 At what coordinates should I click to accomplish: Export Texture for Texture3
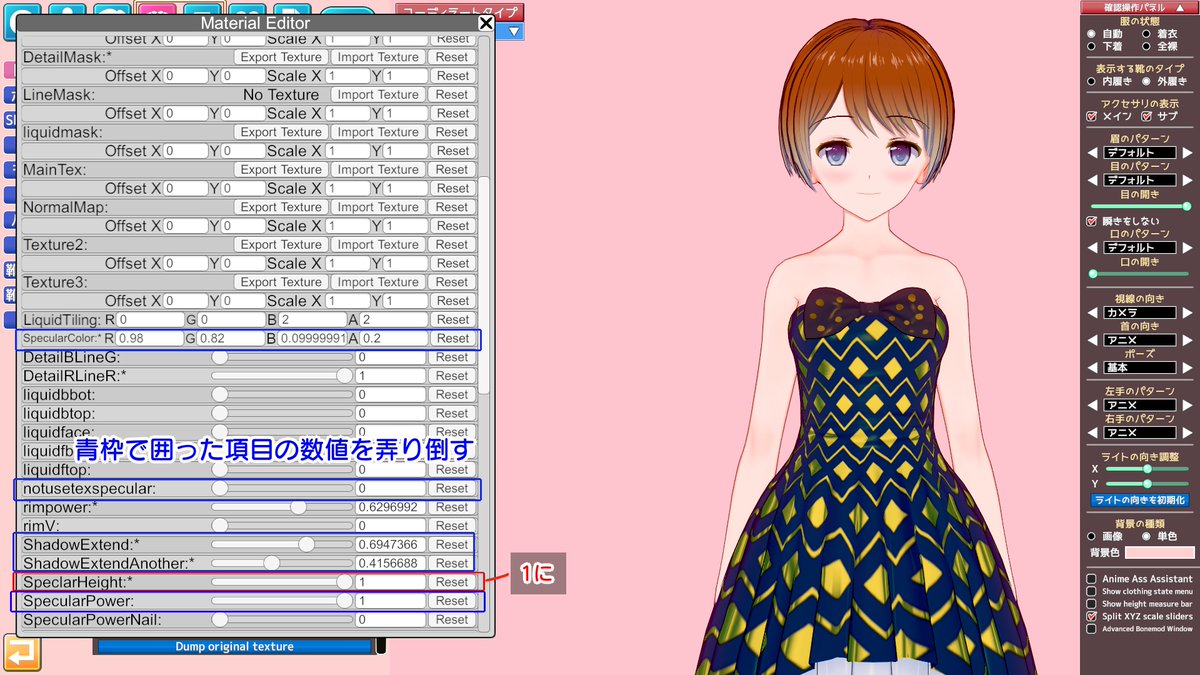click(280, 282)
